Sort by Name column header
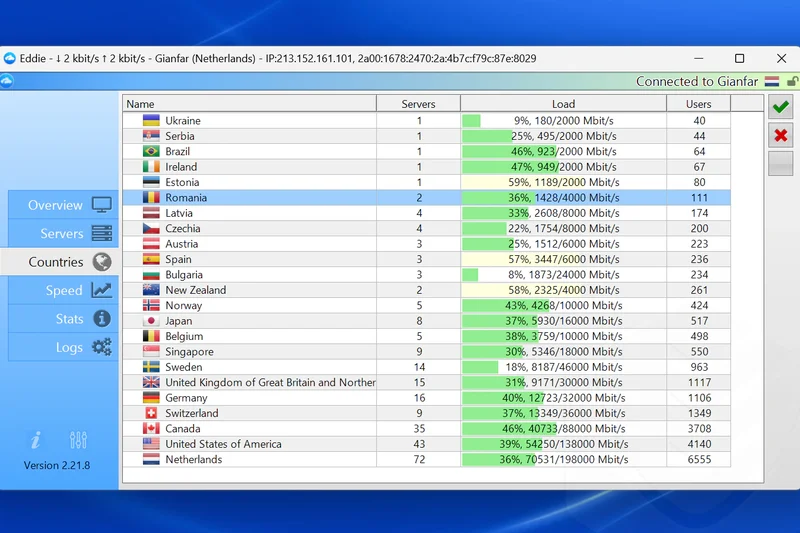Screen dimensions: 800x533 (x=249, y=104)
